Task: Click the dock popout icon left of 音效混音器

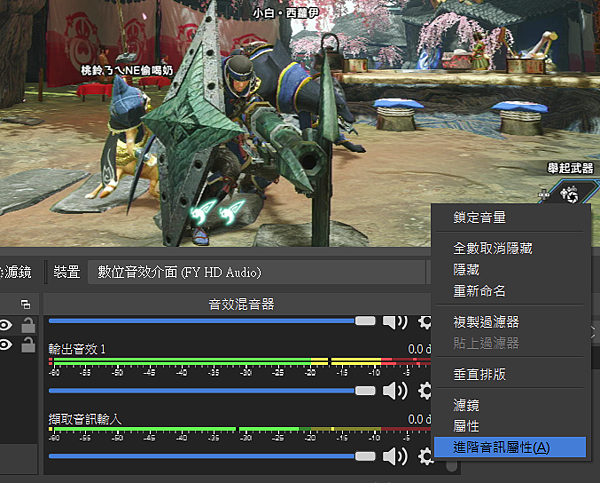Action: click(x=26, y=305)
